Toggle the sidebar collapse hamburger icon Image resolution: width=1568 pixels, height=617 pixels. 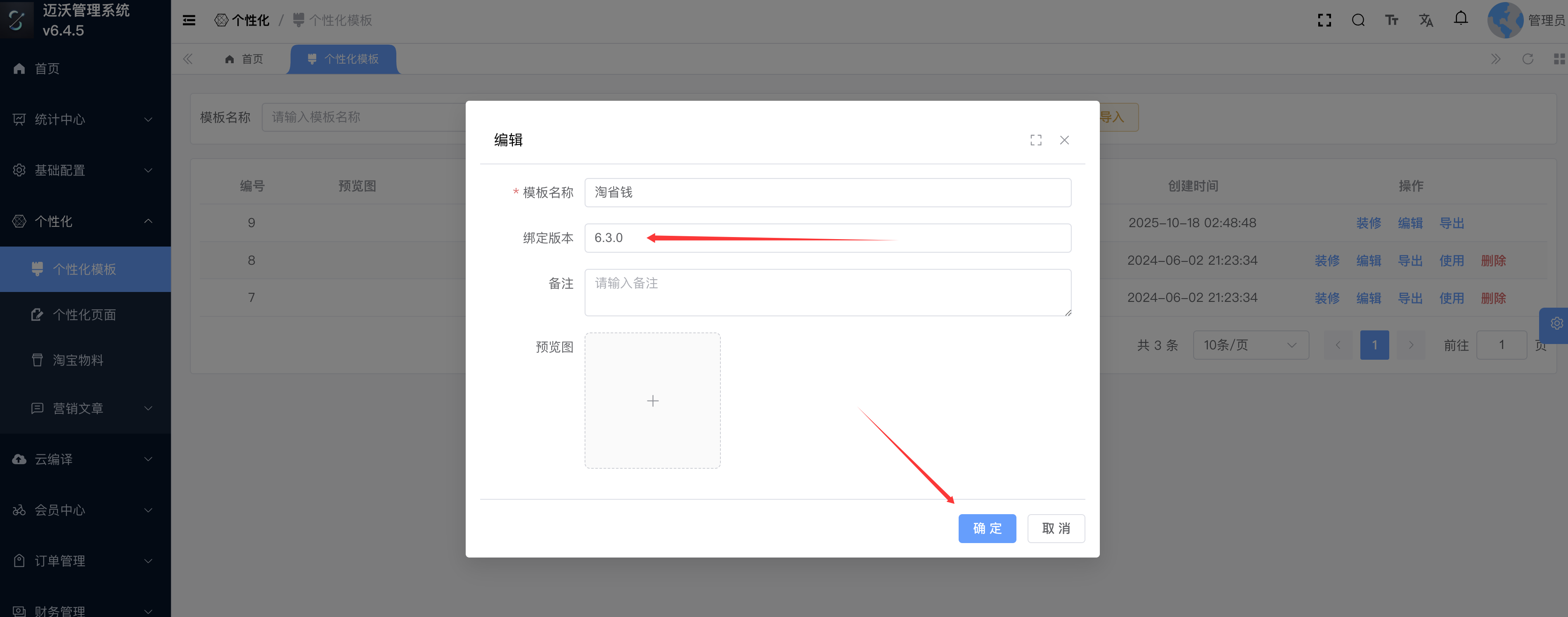pyautogui.click(x=189, y=20)
